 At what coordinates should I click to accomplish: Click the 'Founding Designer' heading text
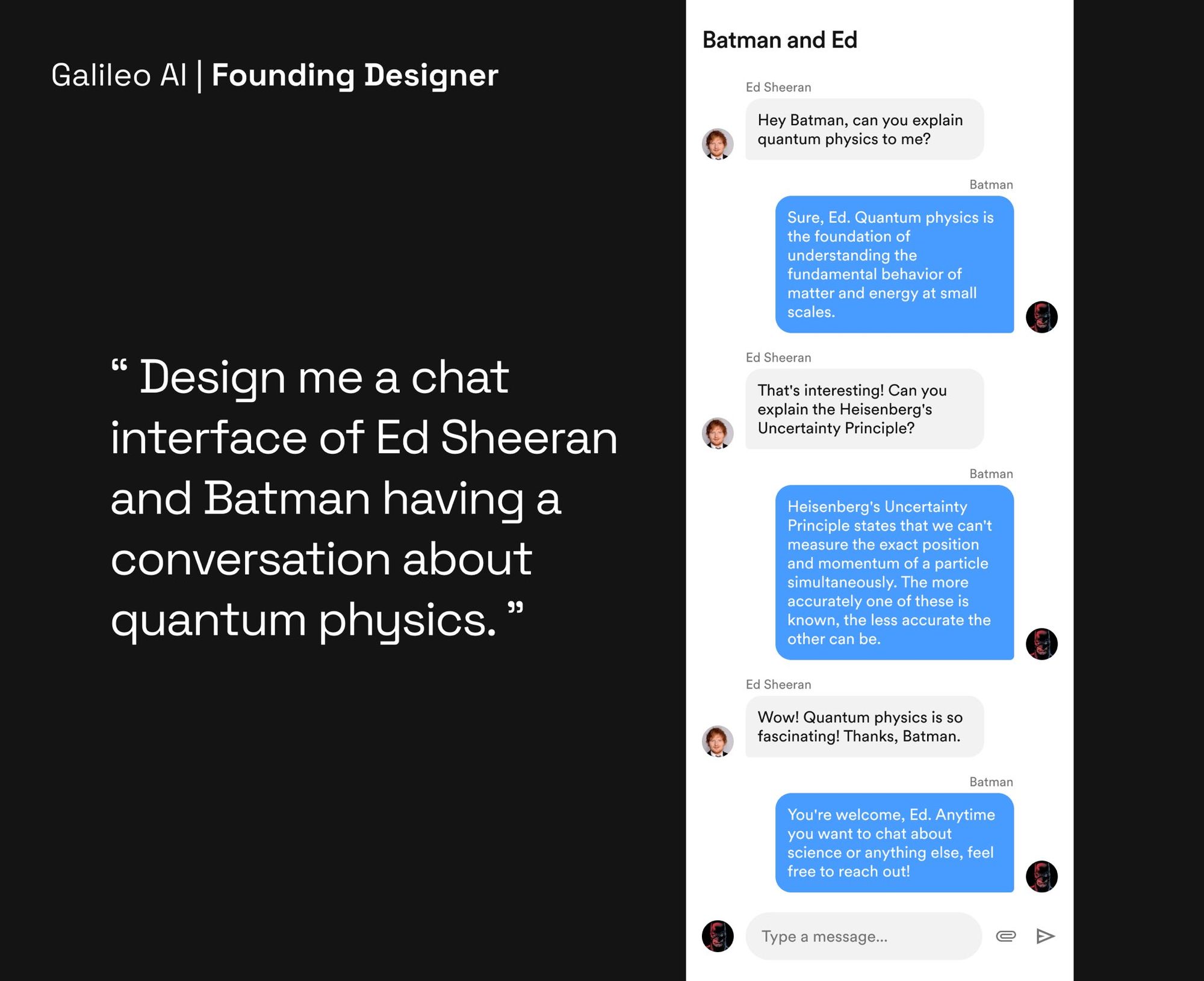click(x=355, y=76)
